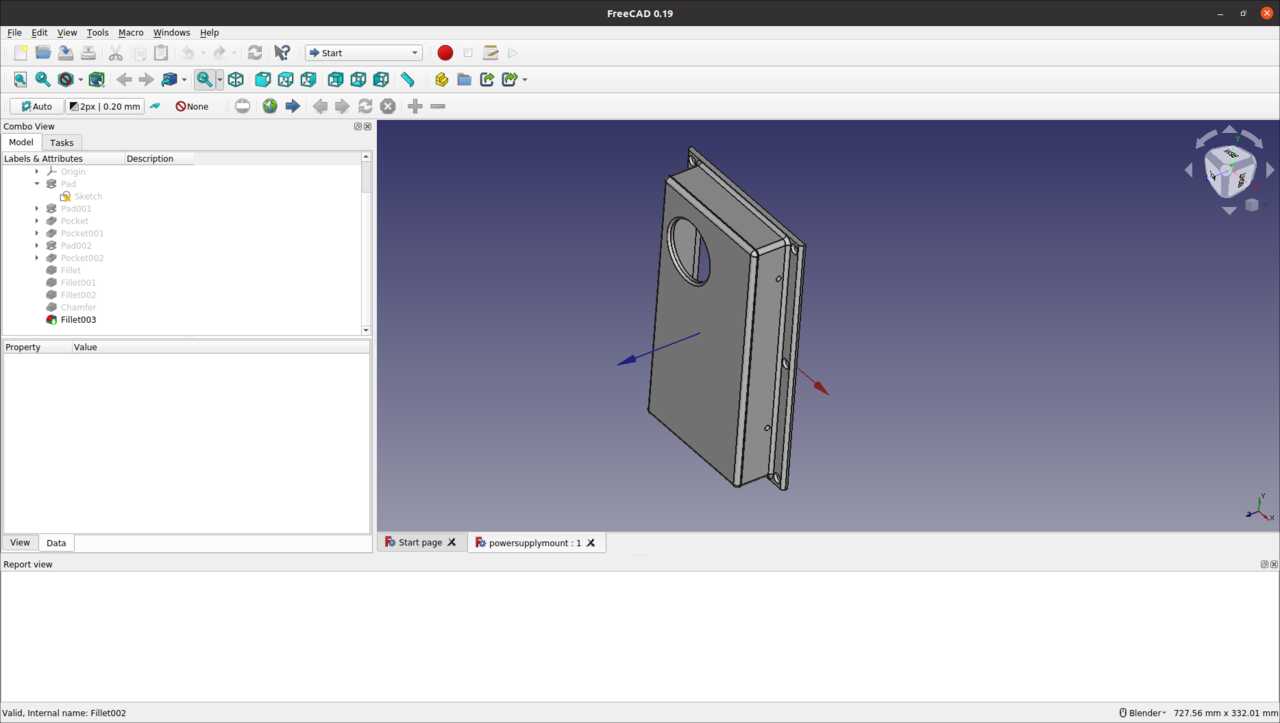
Task: Select the Chamfer tree item
Action: click(x=78, y=307)
